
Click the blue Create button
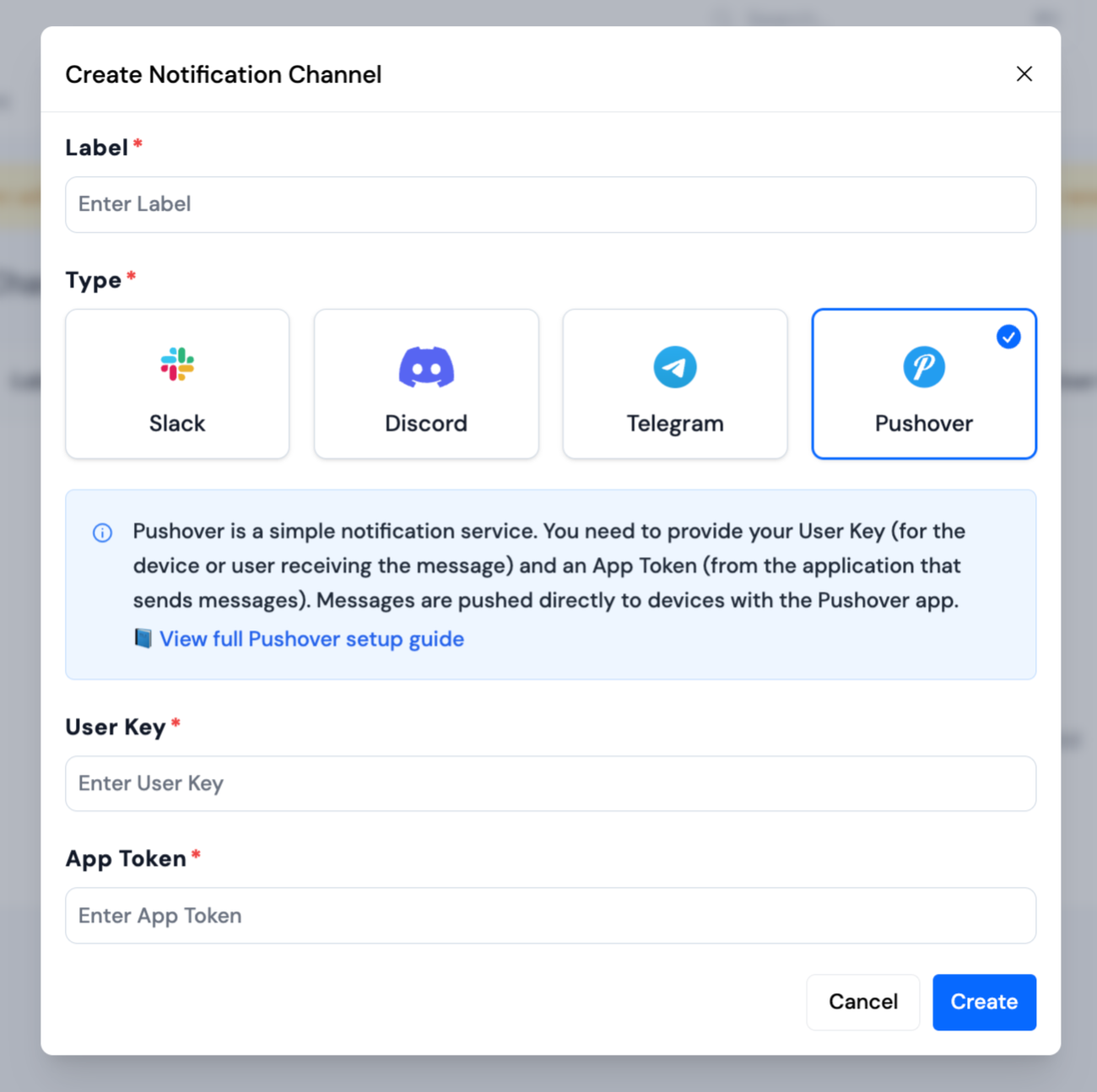click(984, 1002)
